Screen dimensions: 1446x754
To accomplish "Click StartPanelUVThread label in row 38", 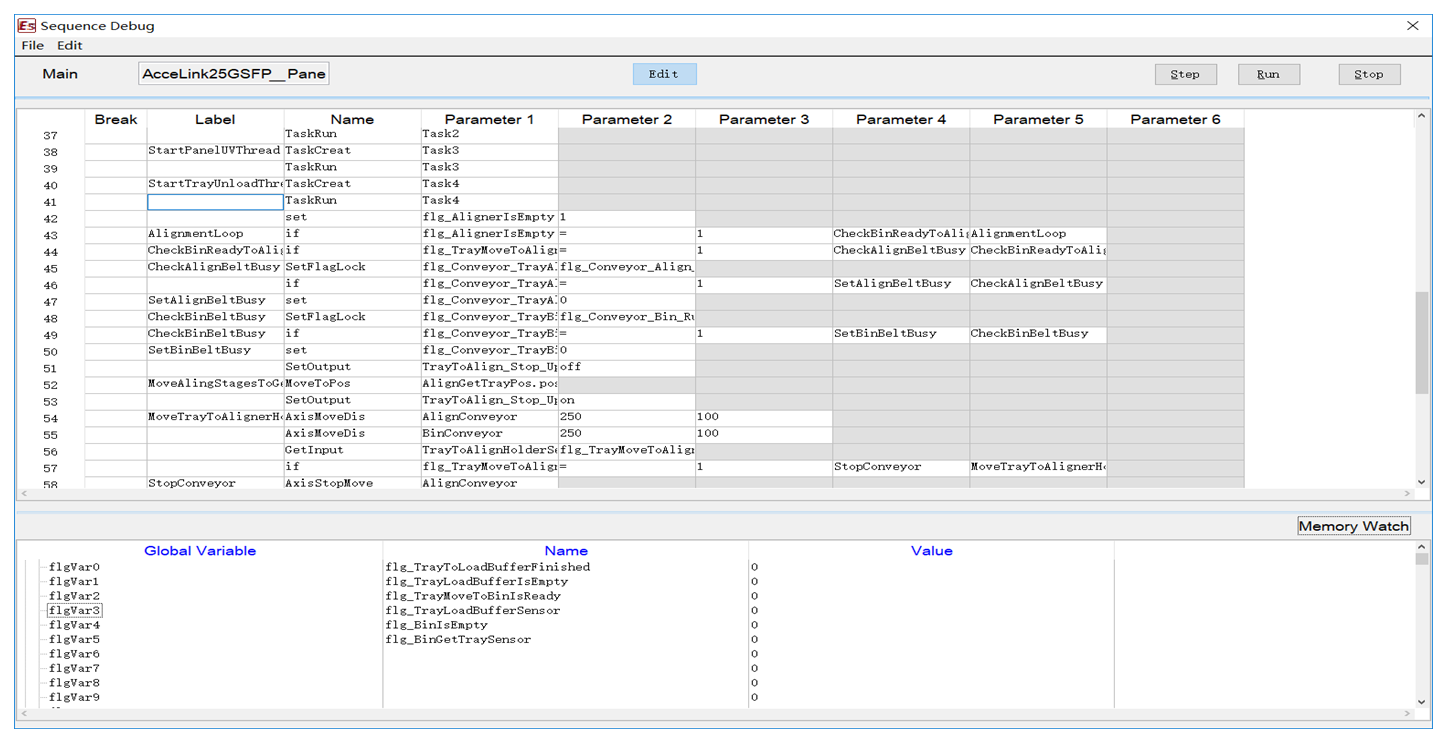I will (x=215, y=151).
